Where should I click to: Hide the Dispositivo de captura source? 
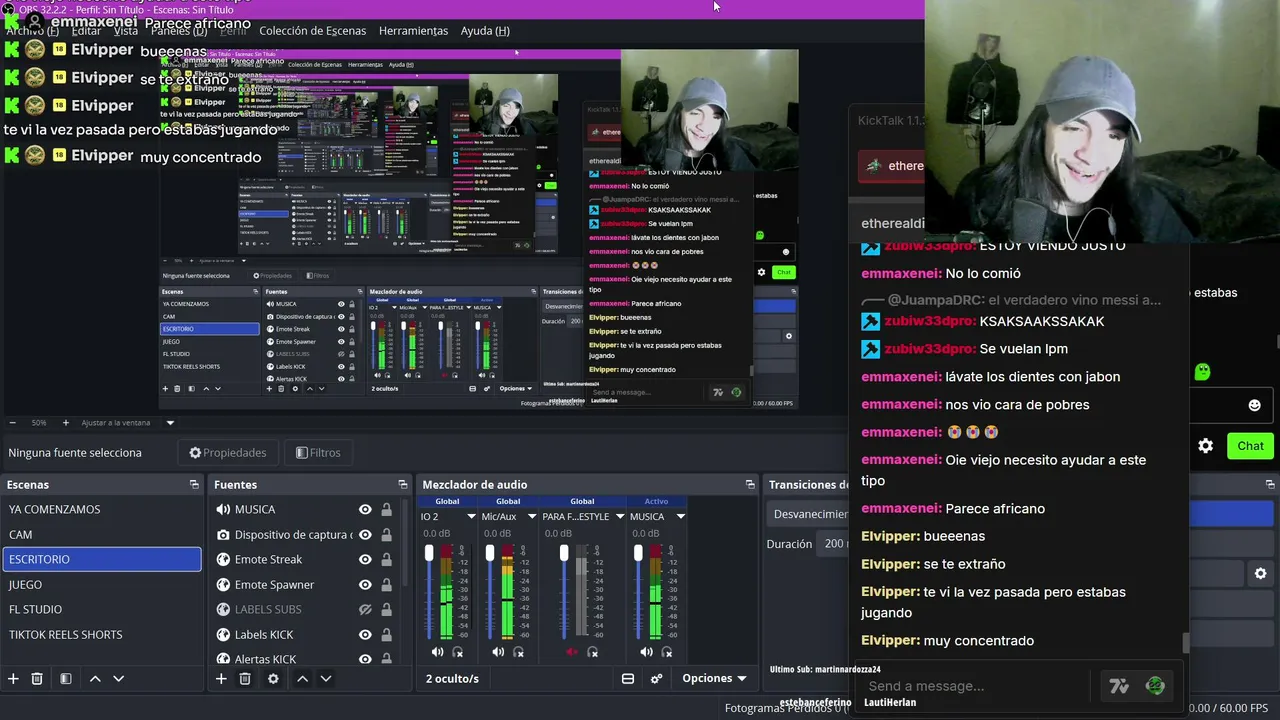click(365, 535)
